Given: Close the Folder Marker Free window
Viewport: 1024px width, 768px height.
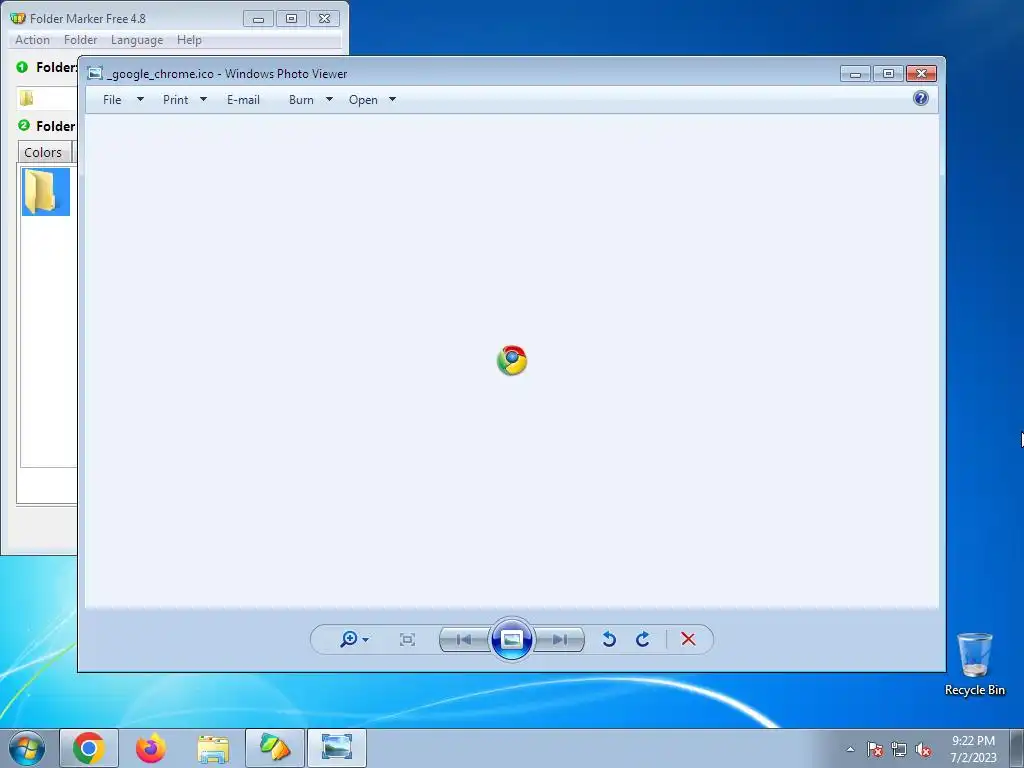Looking at the screenshot, I should coord(325,19).
